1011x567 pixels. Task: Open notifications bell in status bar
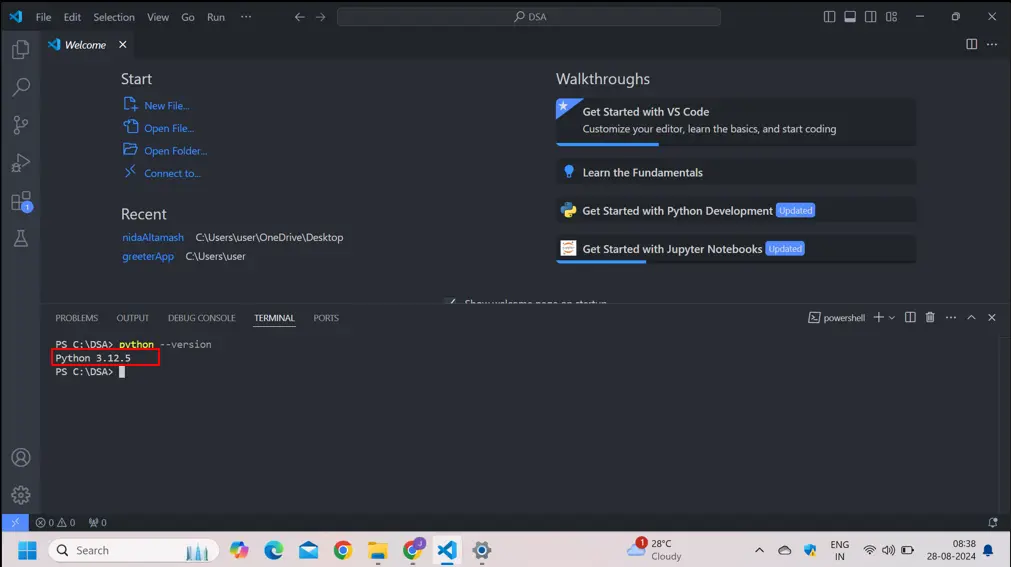[993, 522]
